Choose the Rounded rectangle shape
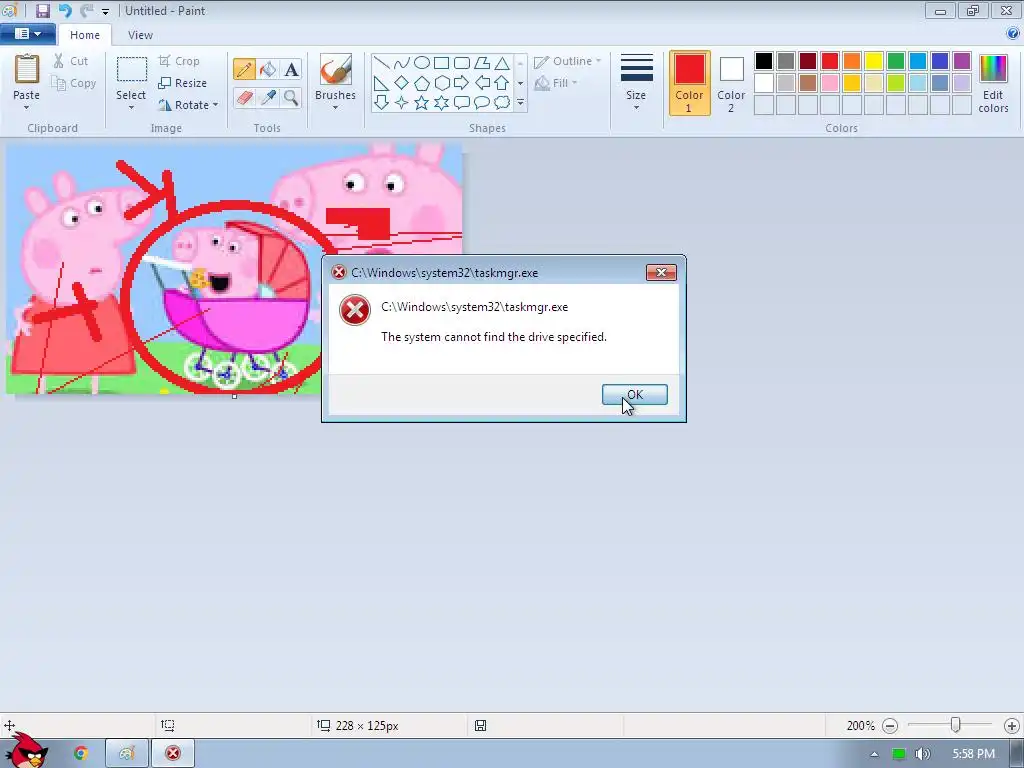The image size is (1024, 768). [x=462, y=63]
